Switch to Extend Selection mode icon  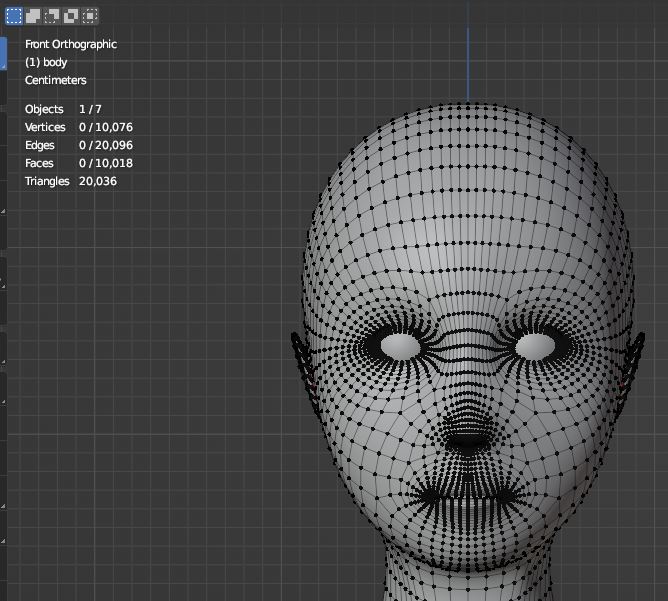click(32, 15)
